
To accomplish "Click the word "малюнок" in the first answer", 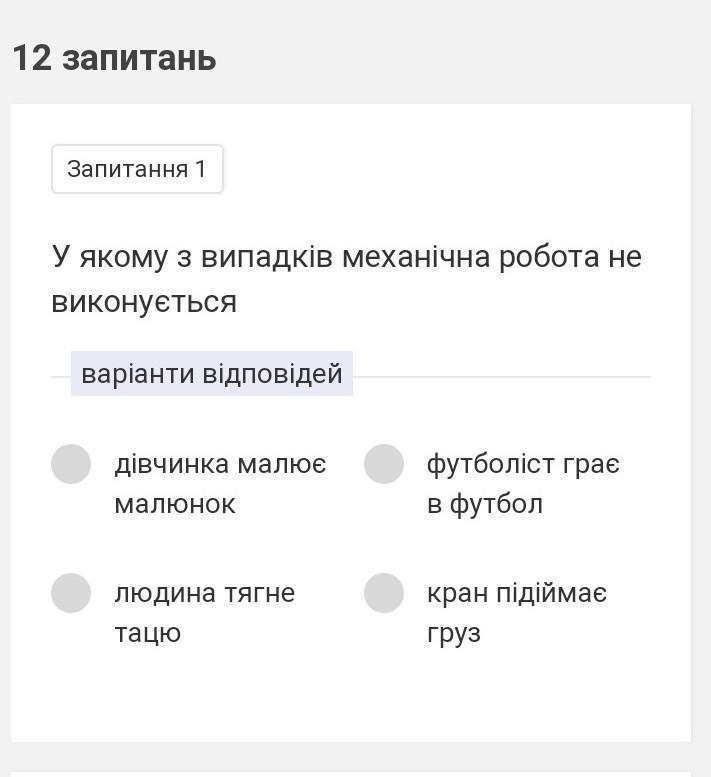I will click(x=175, y=504).
